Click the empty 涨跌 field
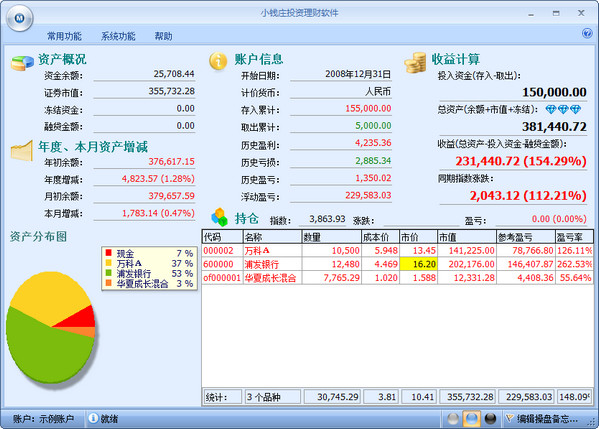Screen dimensions: 599x429 point(421,220)
